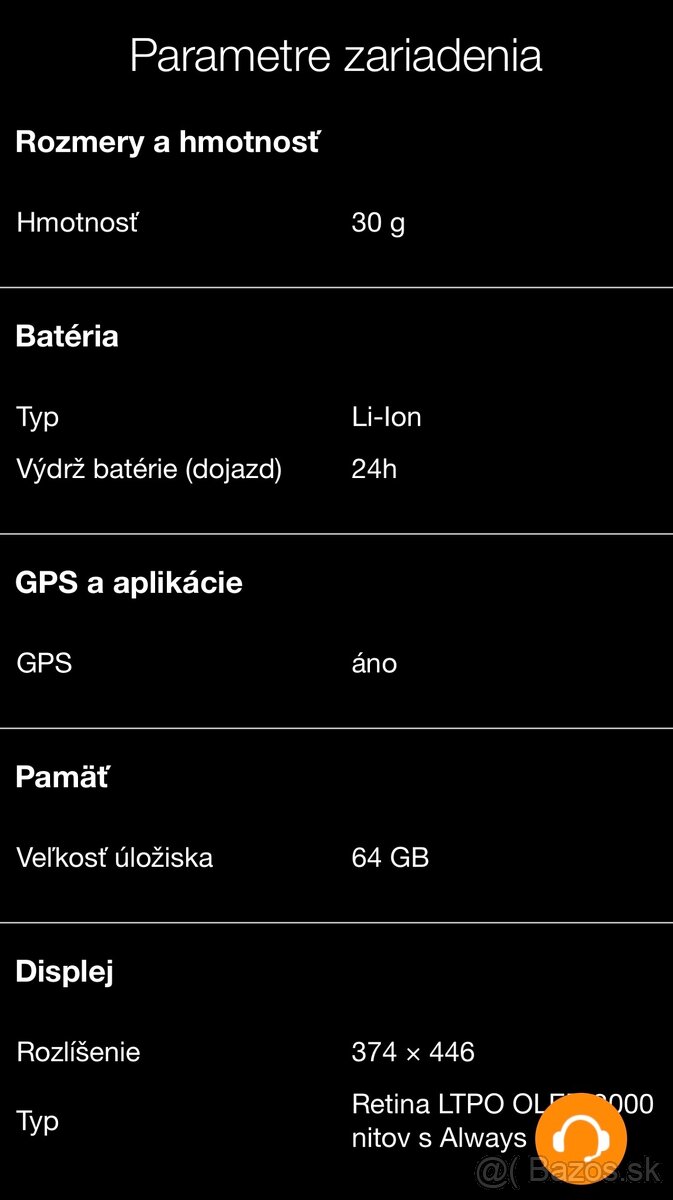673x1200 pixels.
Task: Tap the "Batéria" section heading
Action: [x=67, y=336]
